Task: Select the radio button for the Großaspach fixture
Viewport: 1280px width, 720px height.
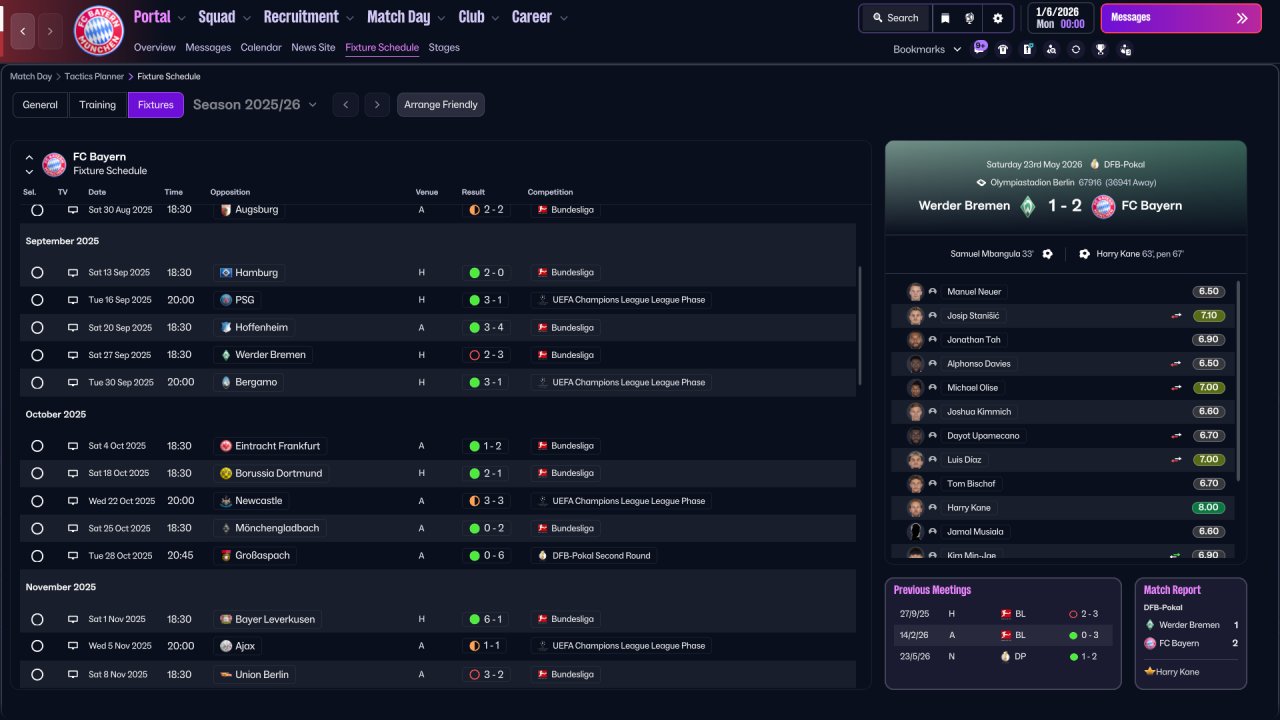Action: (37, 556)
